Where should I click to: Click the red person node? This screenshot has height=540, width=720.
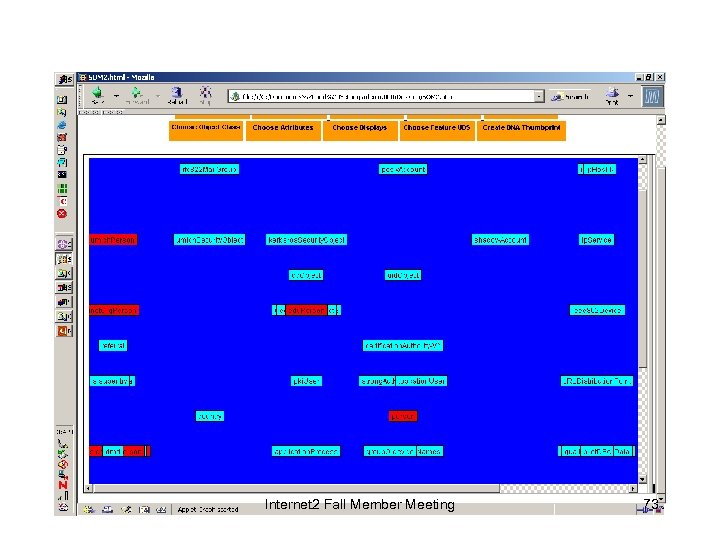point(403,416)
